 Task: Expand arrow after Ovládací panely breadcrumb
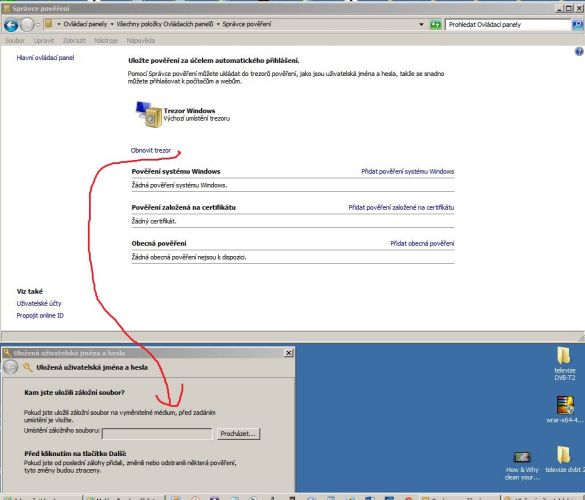tap(112, 24)
